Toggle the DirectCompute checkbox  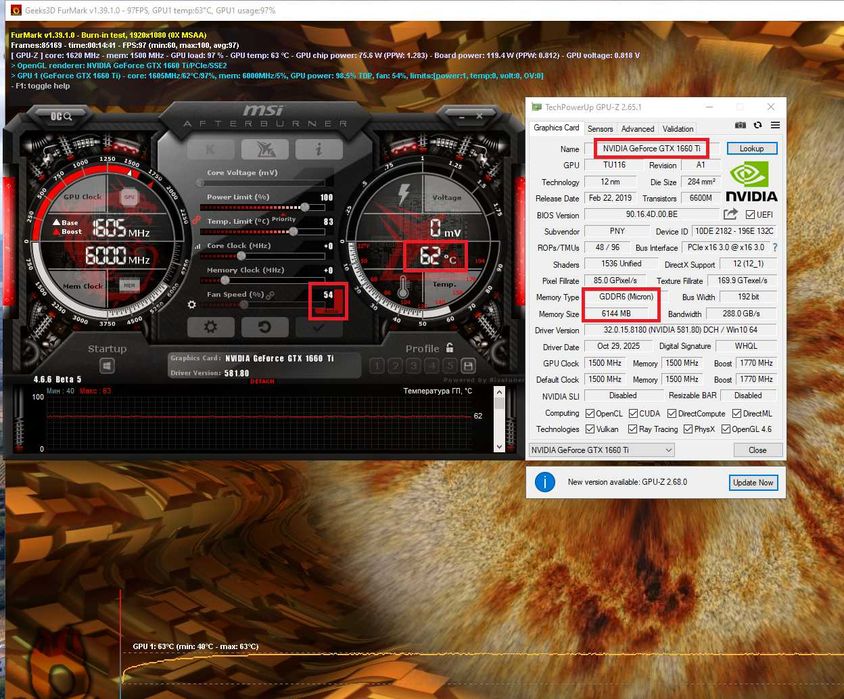(x=671, y=413)
